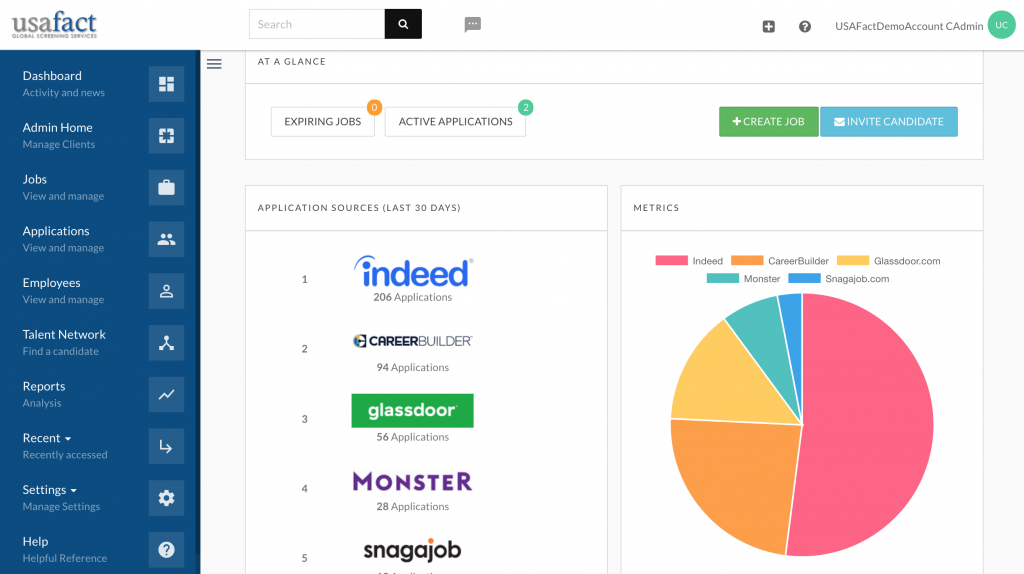Click the "28 Applications" text
The height and width of the screenshot is (574, 1024).
click(413, 507)
